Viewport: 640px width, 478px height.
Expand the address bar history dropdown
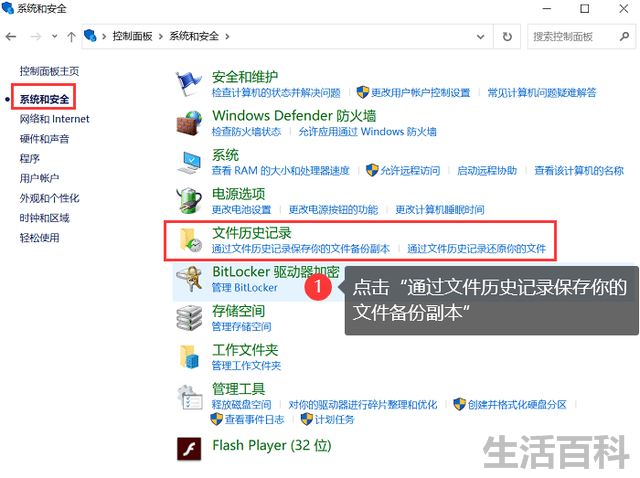pyautogui.click(x=481, y=37)
